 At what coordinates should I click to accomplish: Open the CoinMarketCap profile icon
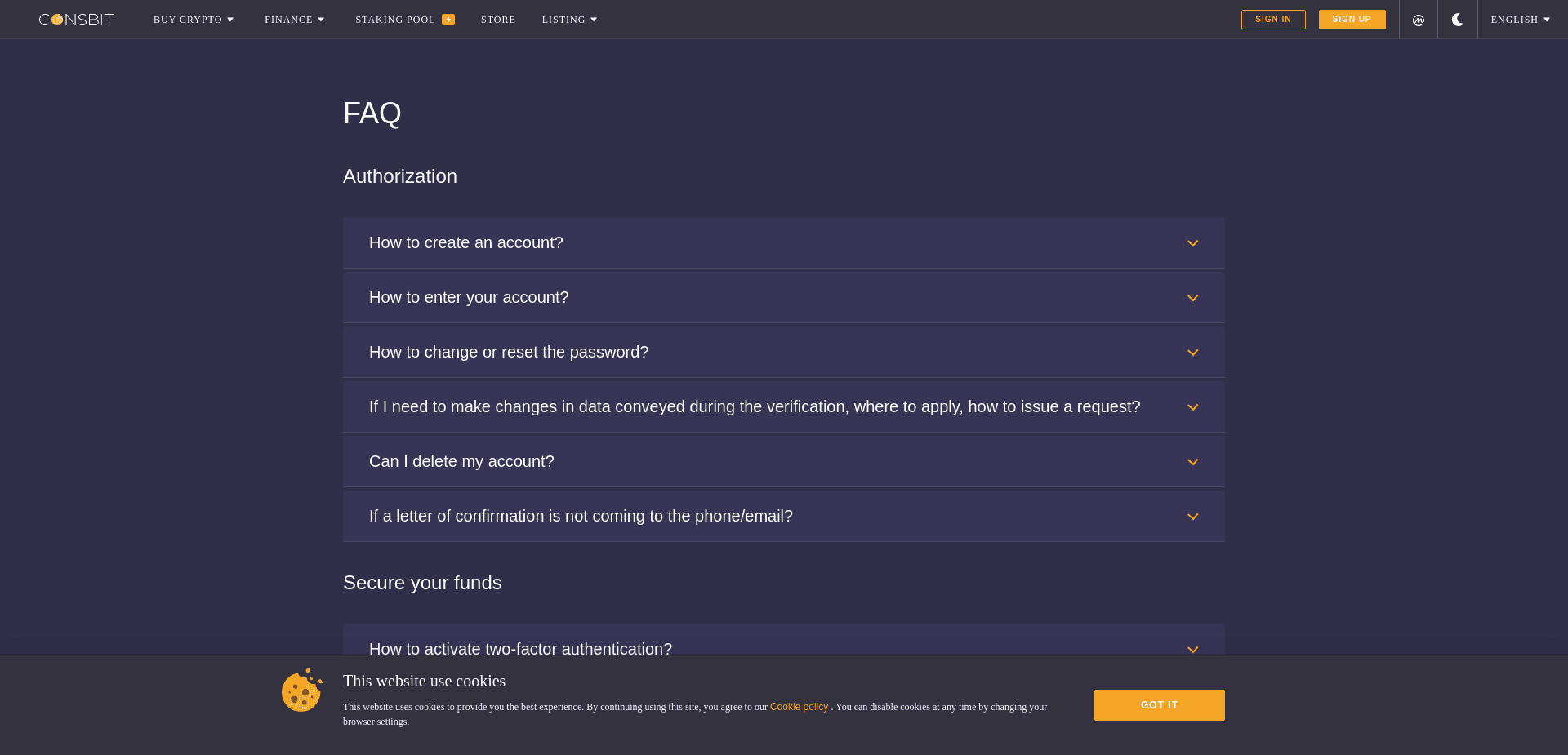point(1419,19)
